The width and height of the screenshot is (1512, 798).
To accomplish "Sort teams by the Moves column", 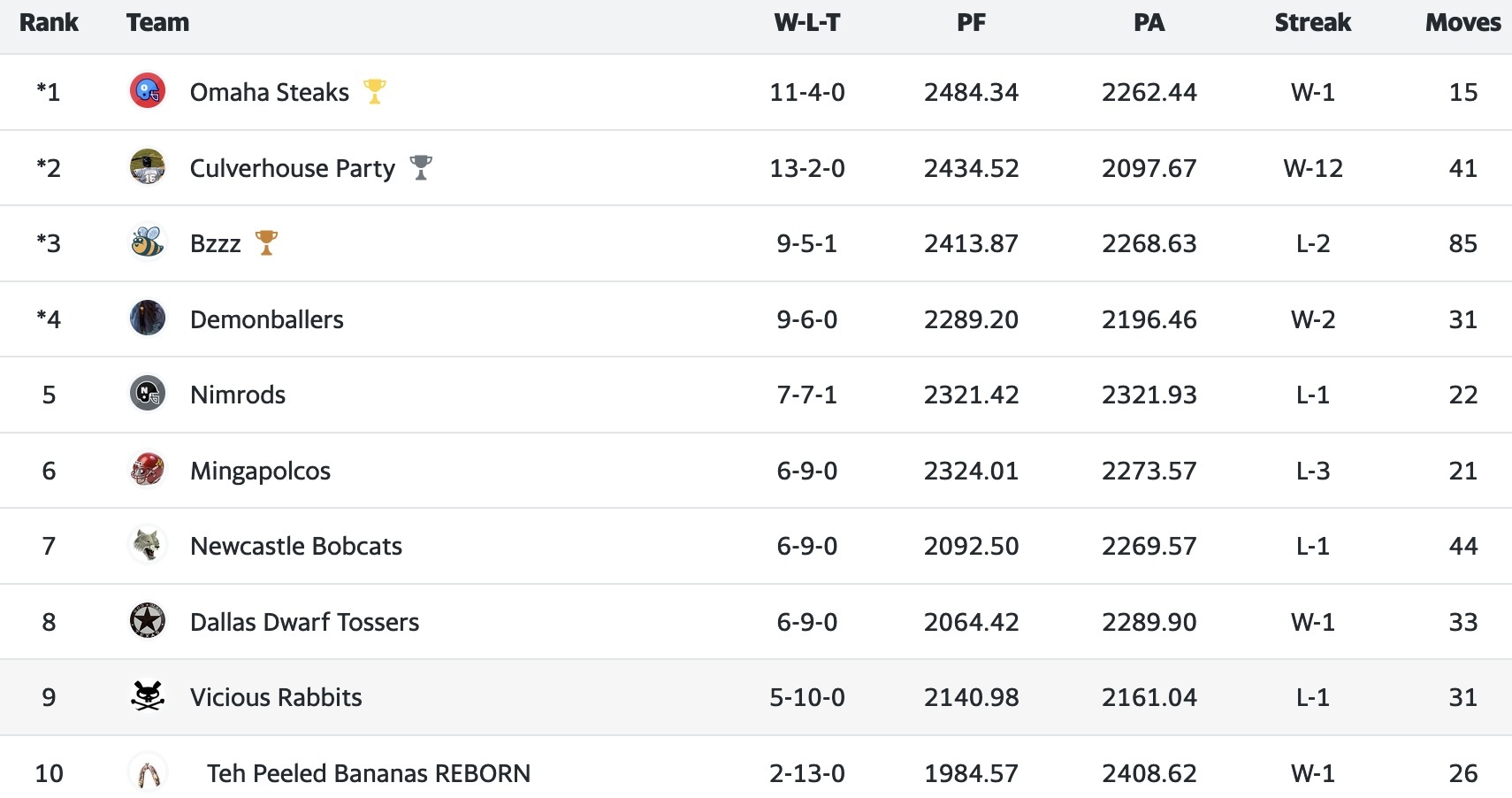I will pos(1462,23).
